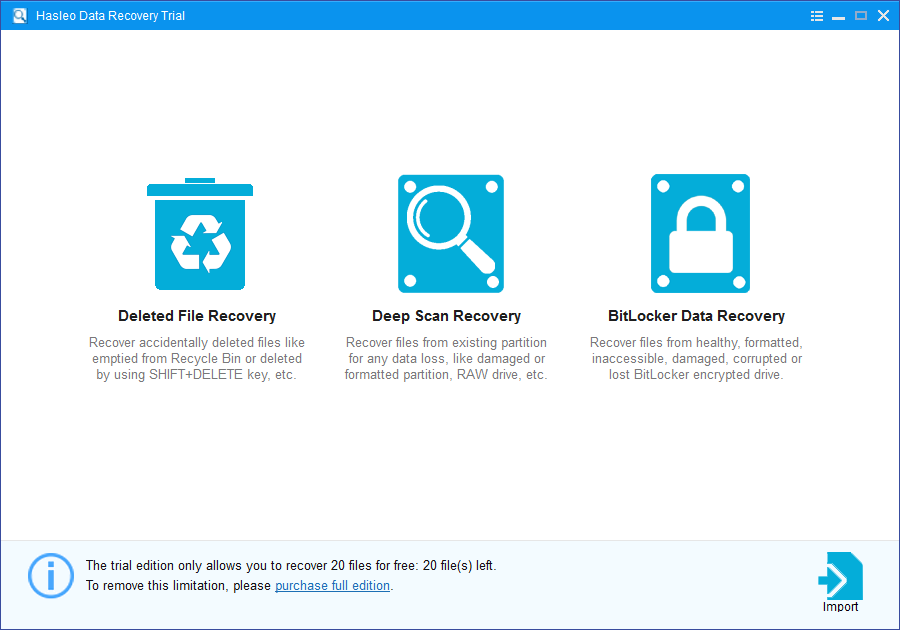Click the 'Deleted File Recovery' heading

pos(197,315)
